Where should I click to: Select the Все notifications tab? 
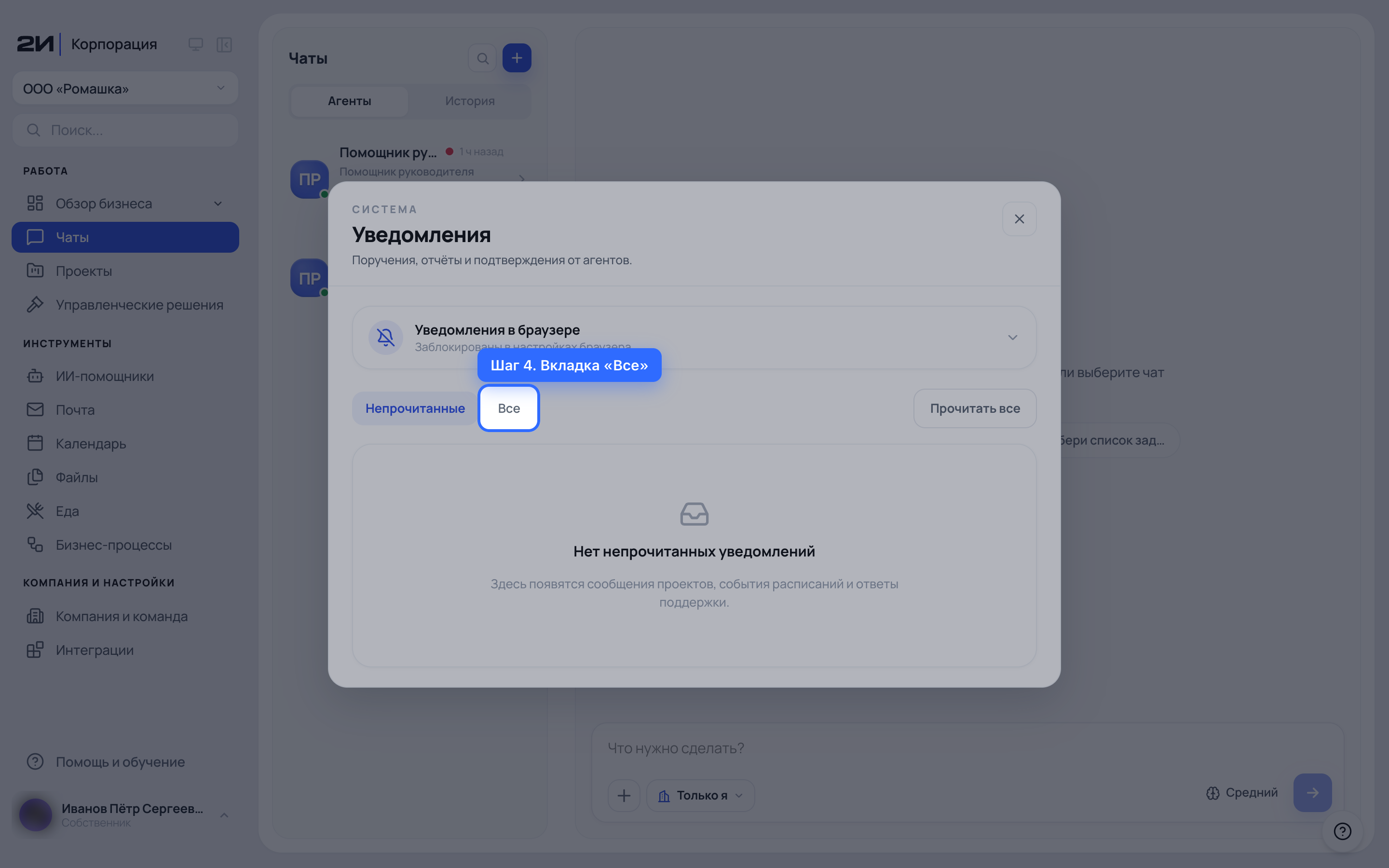508,408
